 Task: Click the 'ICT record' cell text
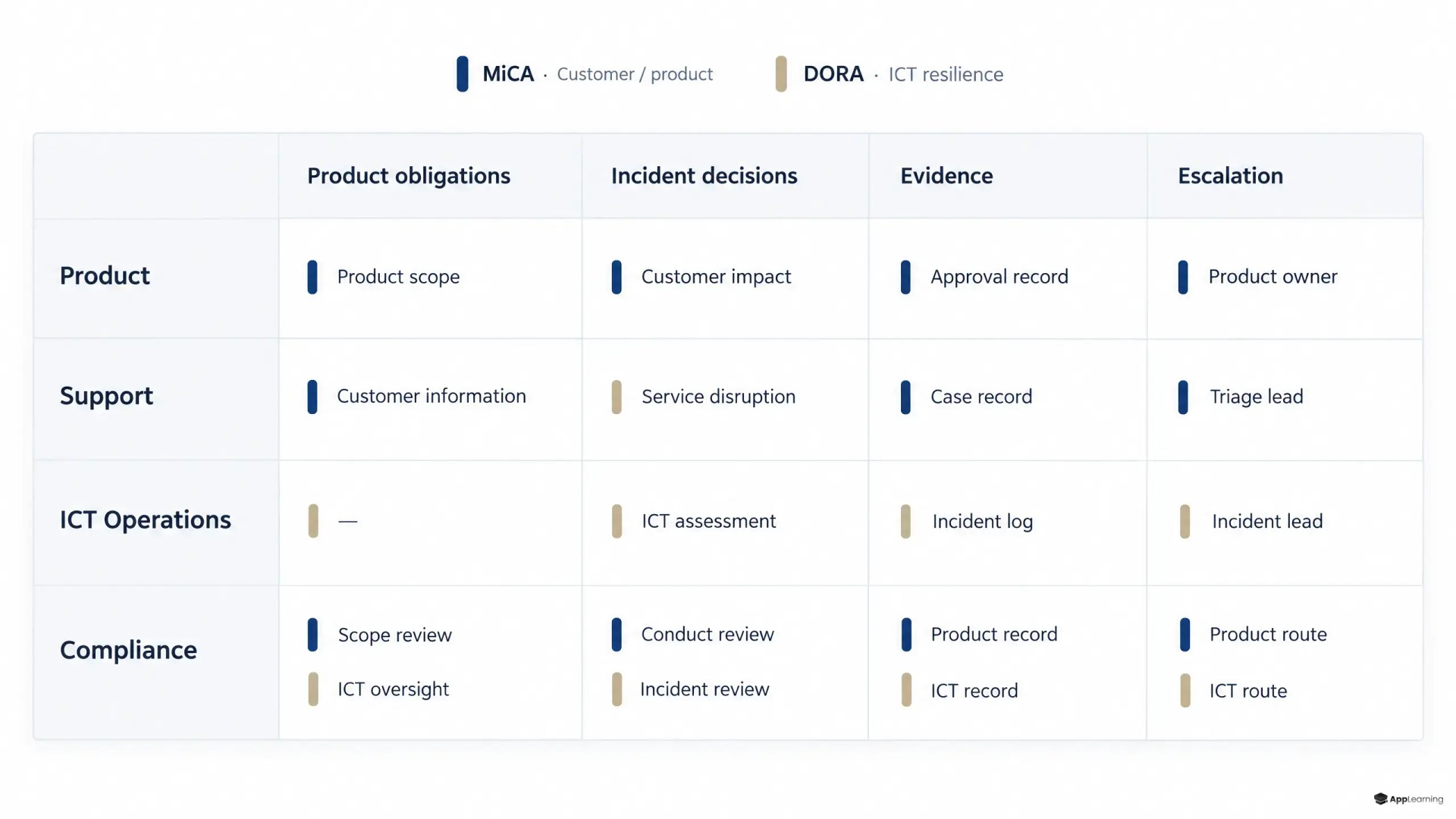pyautogui.click(x=974, y=691)
